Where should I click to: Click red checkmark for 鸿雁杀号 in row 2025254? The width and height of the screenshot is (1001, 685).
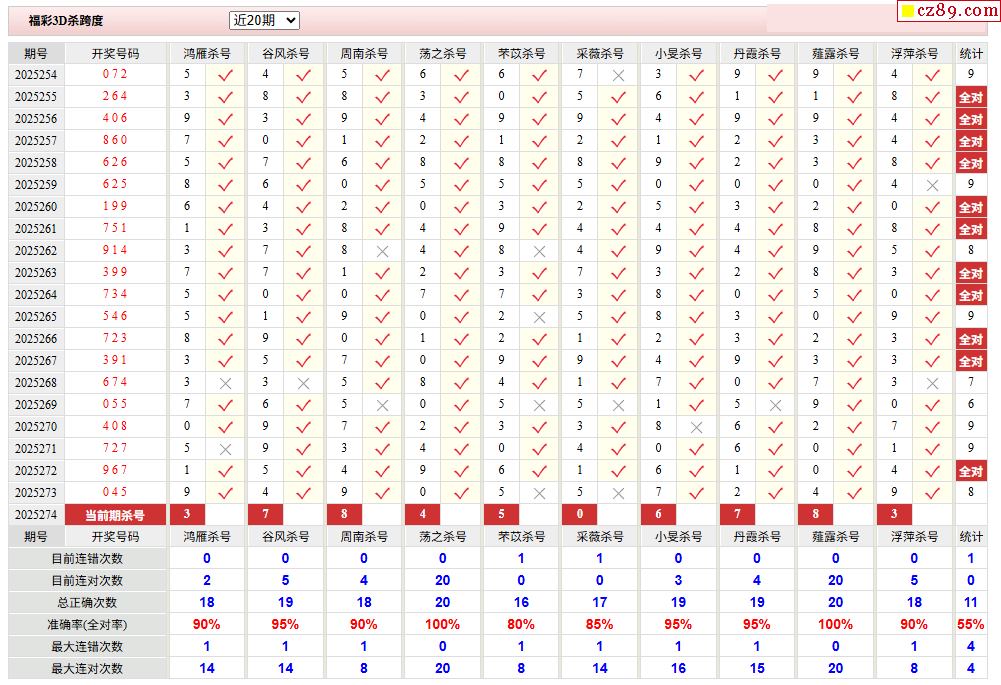(x=226, y=75)
